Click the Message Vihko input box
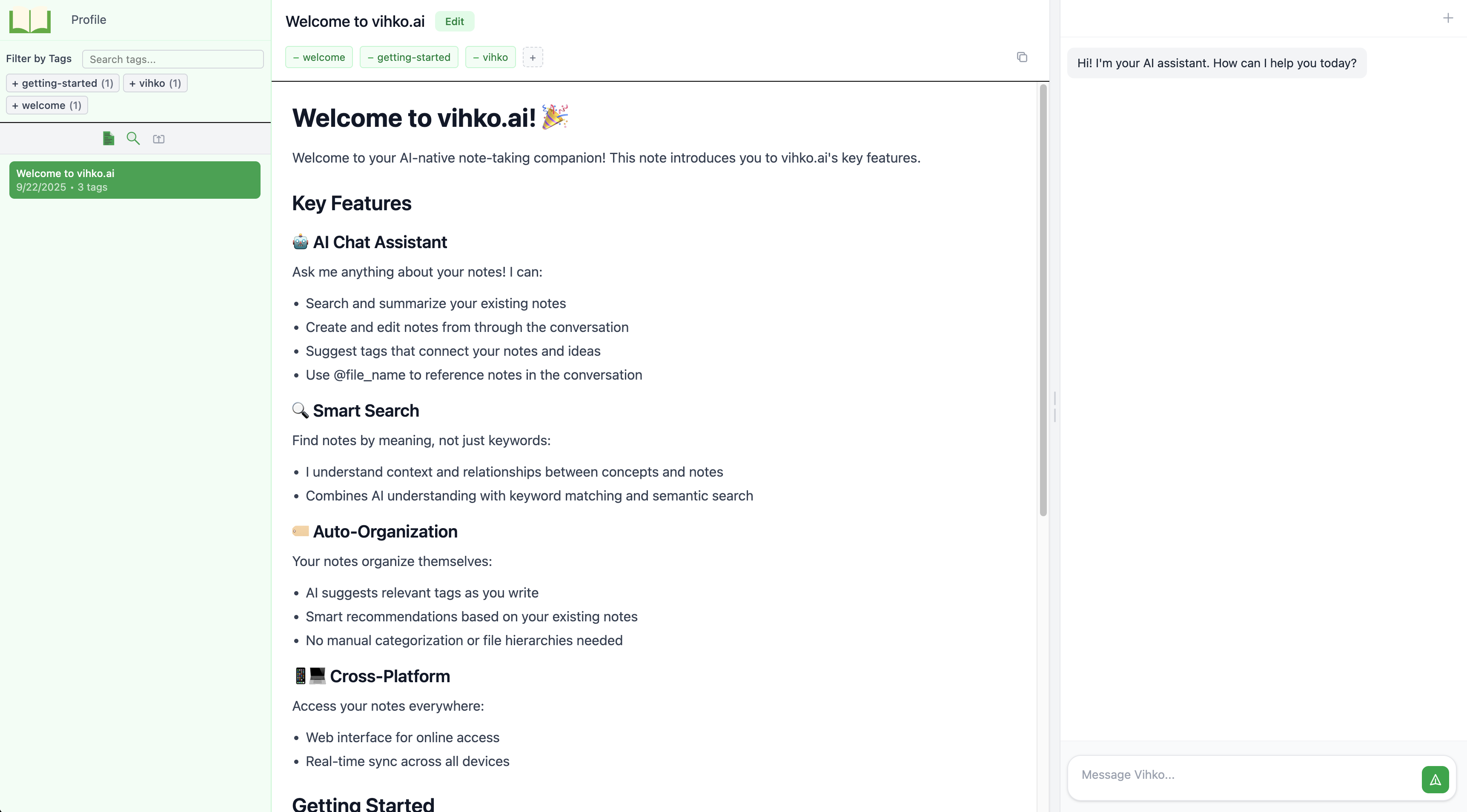The image size is (1467, 812). [1224, 775]
